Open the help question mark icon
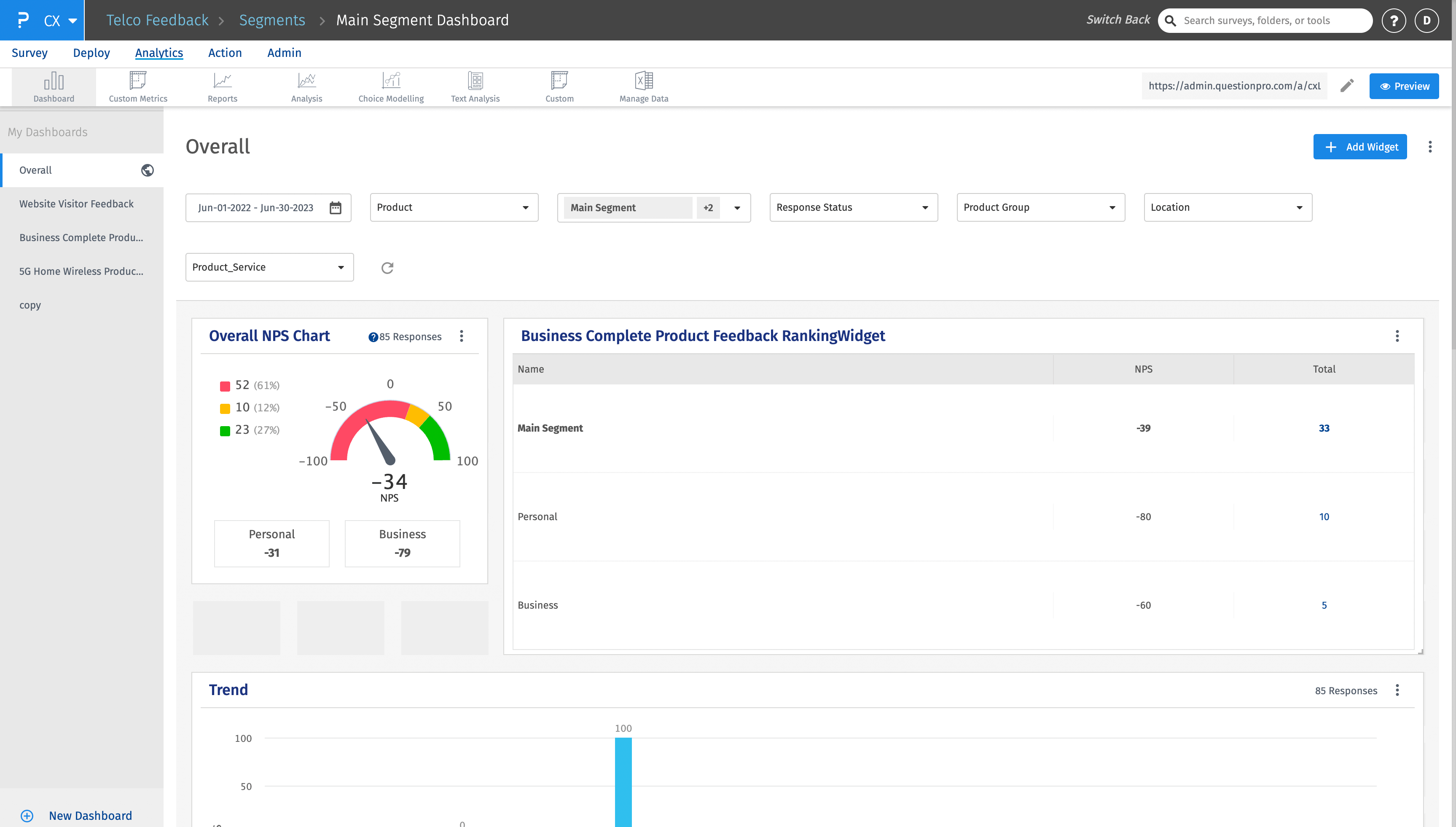This screenshot has width=1456, height=827. (1394, 21)
